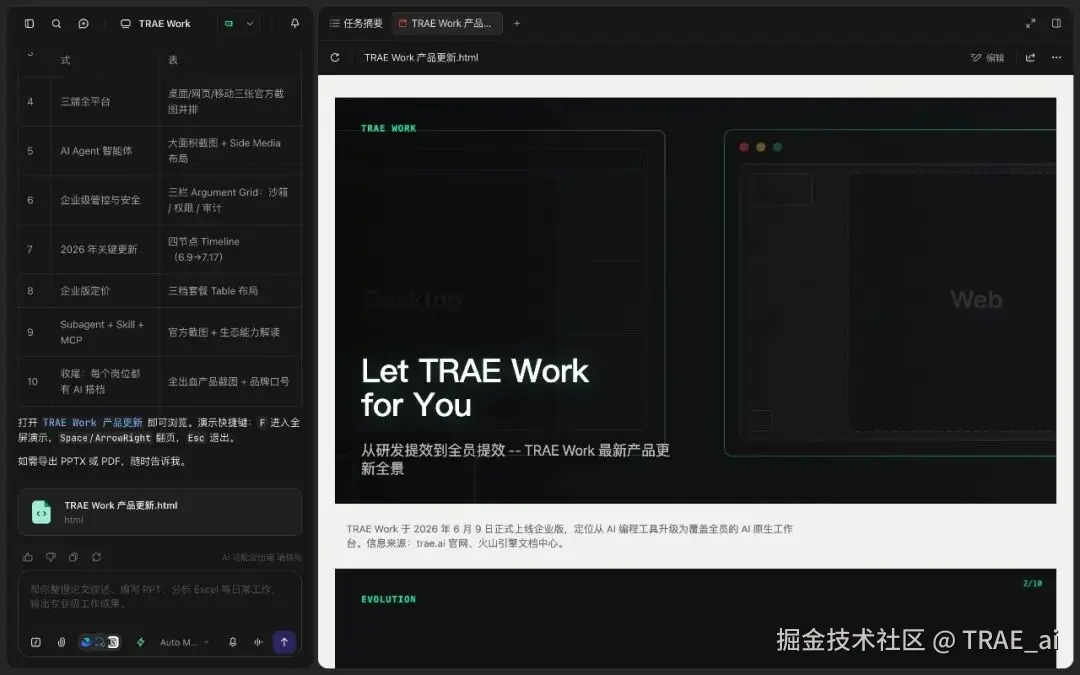Click the '四节点 Timeline' cell
This screenshot has width=1080, height=675.
[230, 249]
